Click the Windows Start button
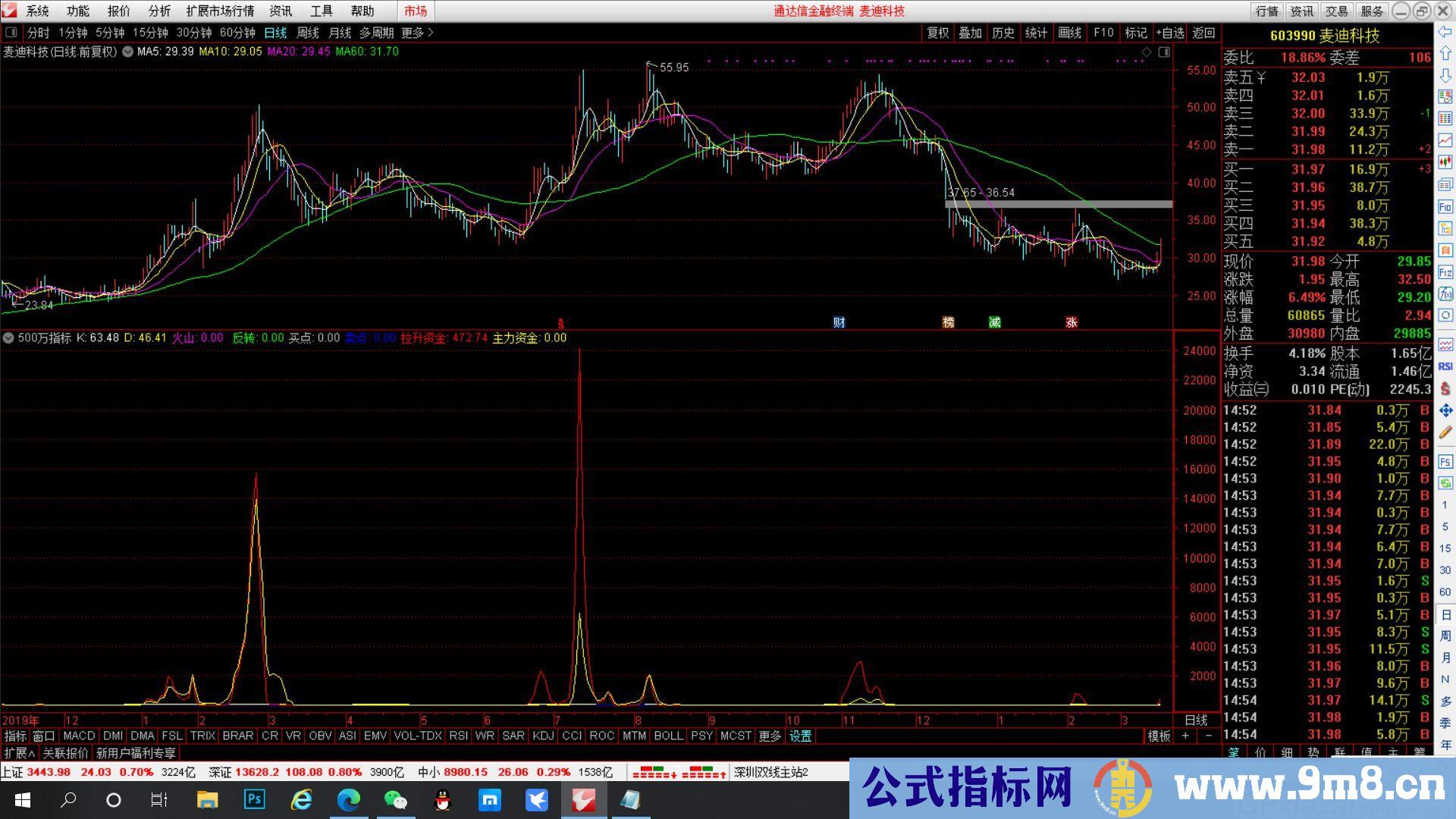1456x819 pixels. [x=22, y=799]
